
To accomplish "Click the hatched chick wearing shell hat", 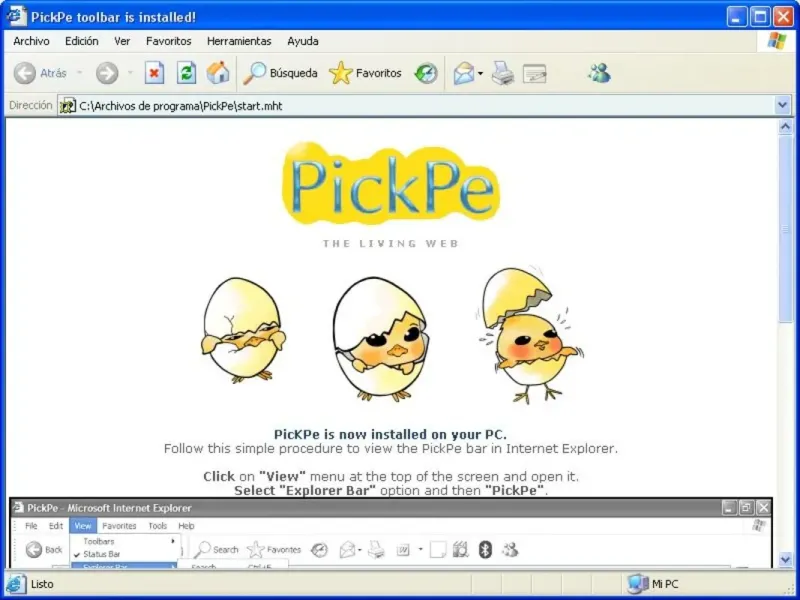I will pos(531,335).
